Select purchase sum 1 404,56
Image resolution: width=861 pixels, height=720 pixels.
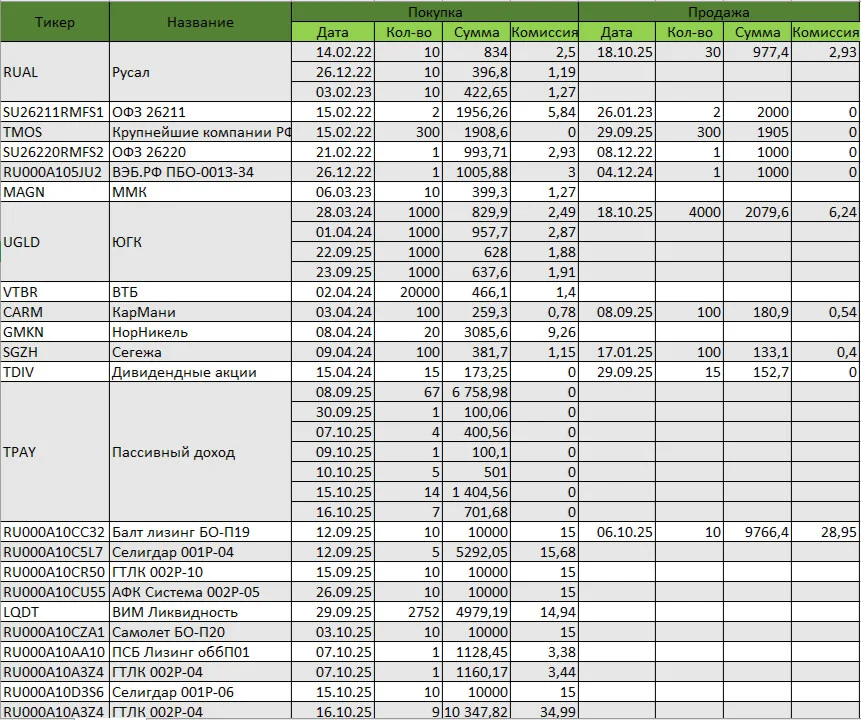click(x=476, y=492)
